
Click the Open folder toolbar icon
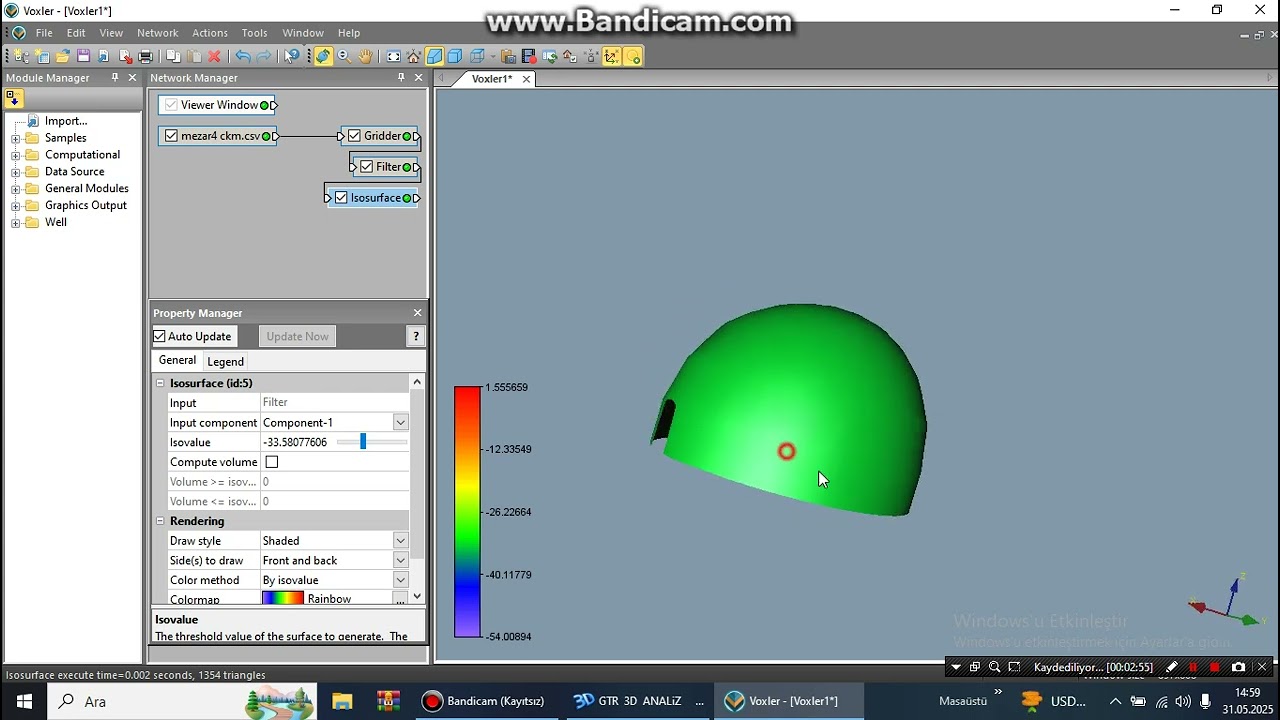(63, 57)
